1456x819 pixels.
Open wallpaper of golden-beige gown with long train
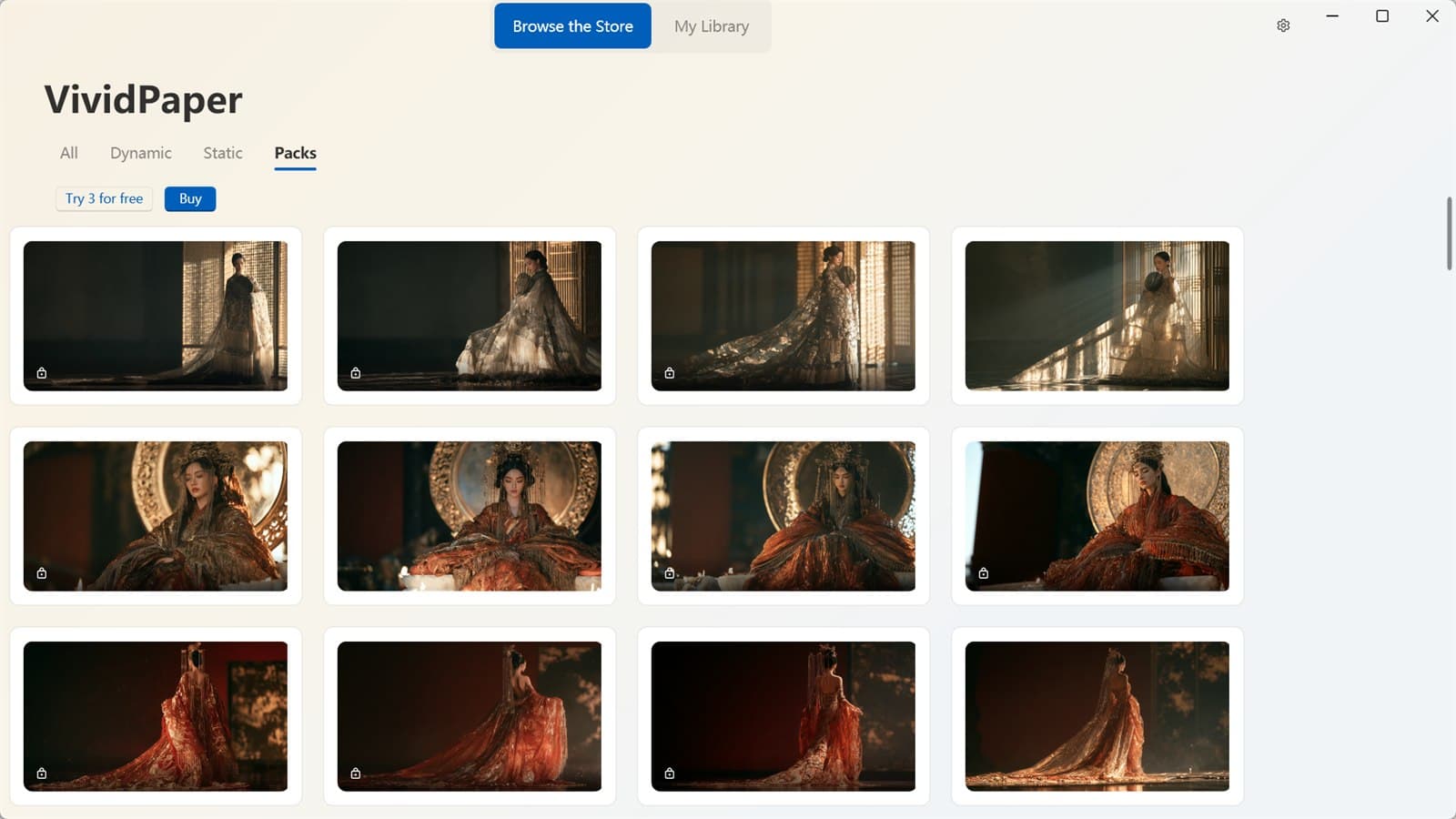1097,716
